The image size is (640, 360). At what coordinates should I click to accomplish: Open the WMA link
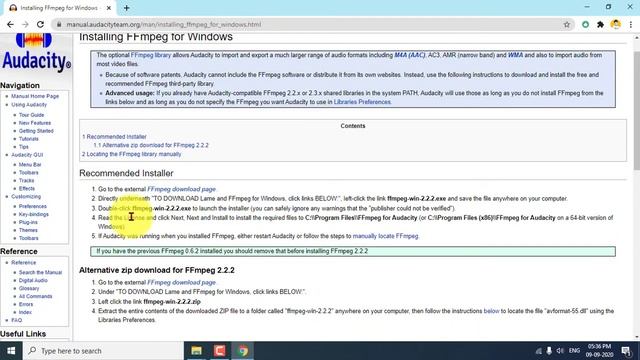[515, 55]
